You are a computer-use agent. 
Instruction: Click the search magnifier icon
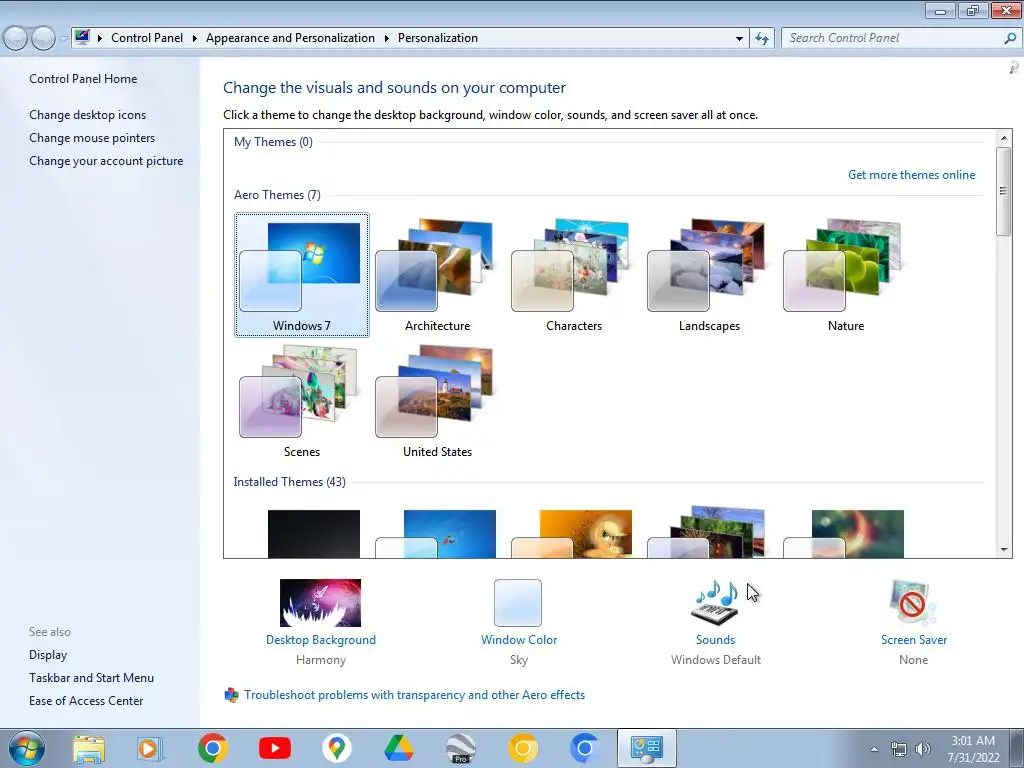[1010, 38]
